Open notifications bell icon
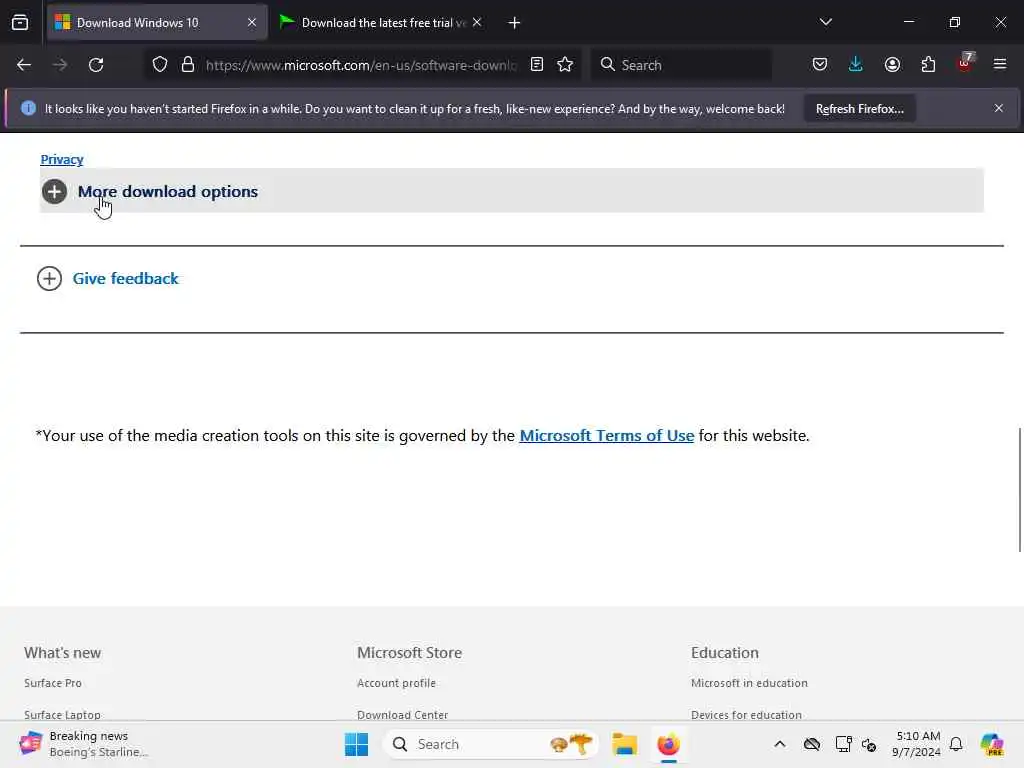The width and height of the screenshot is (1024, 768). pos(956,744)
